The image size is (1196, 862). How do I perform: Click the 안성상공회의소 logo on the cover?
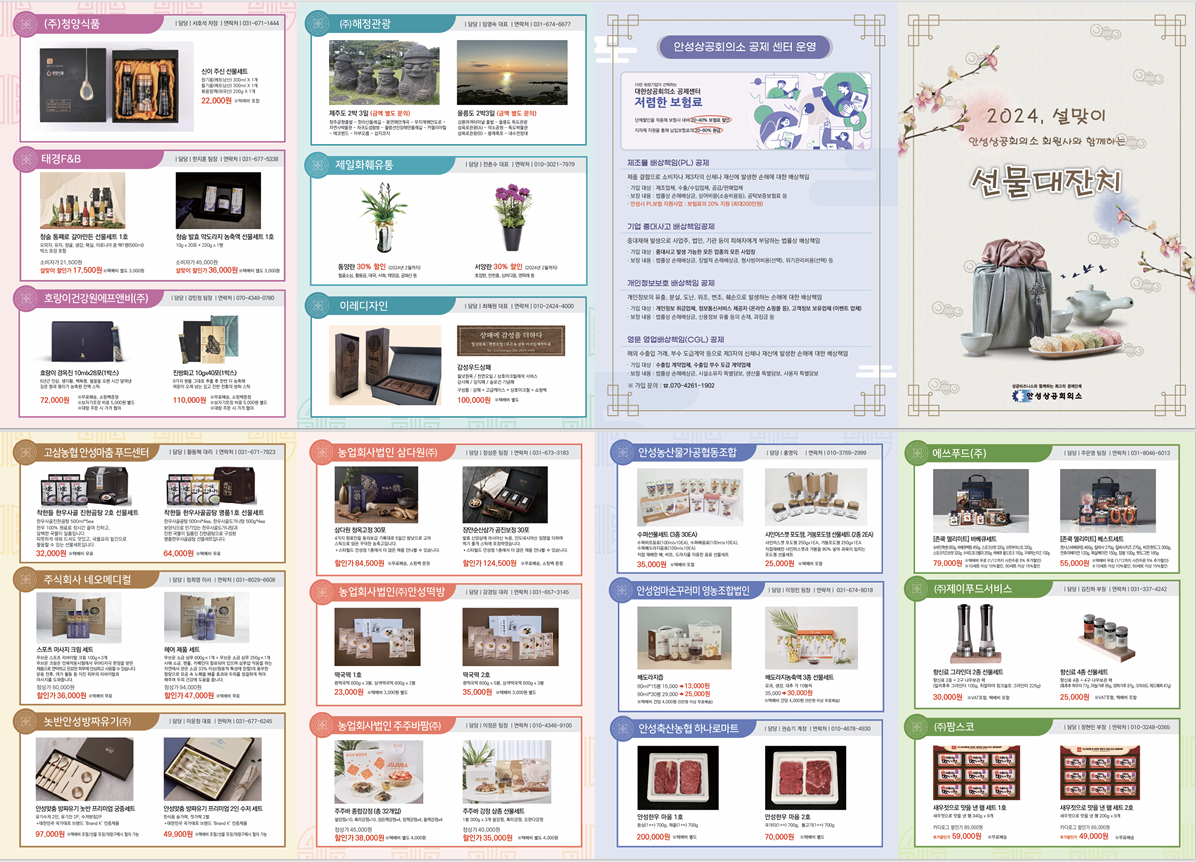(x=1046, y=395)
